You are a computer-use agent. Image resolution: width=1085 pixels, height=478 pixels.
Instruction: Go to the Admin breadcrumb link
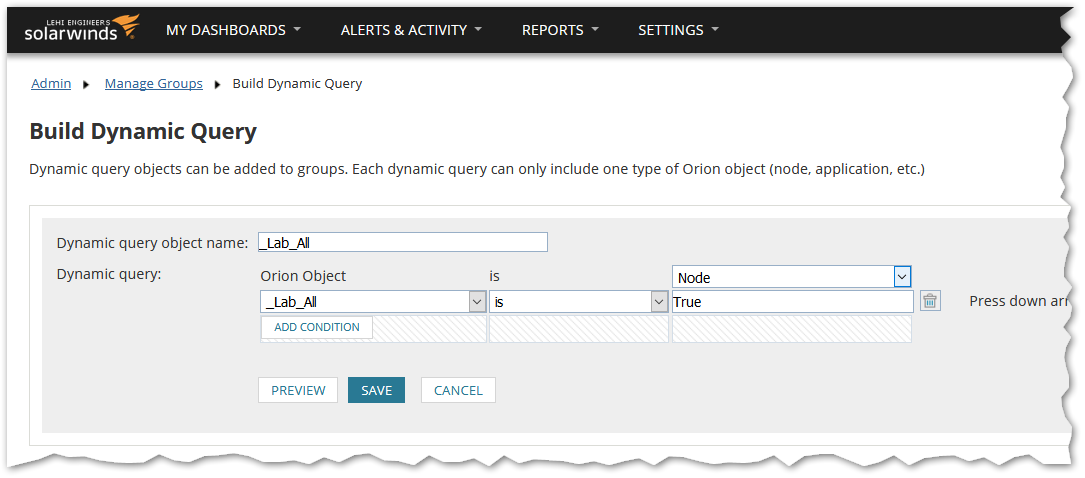(x=51, y=84)
